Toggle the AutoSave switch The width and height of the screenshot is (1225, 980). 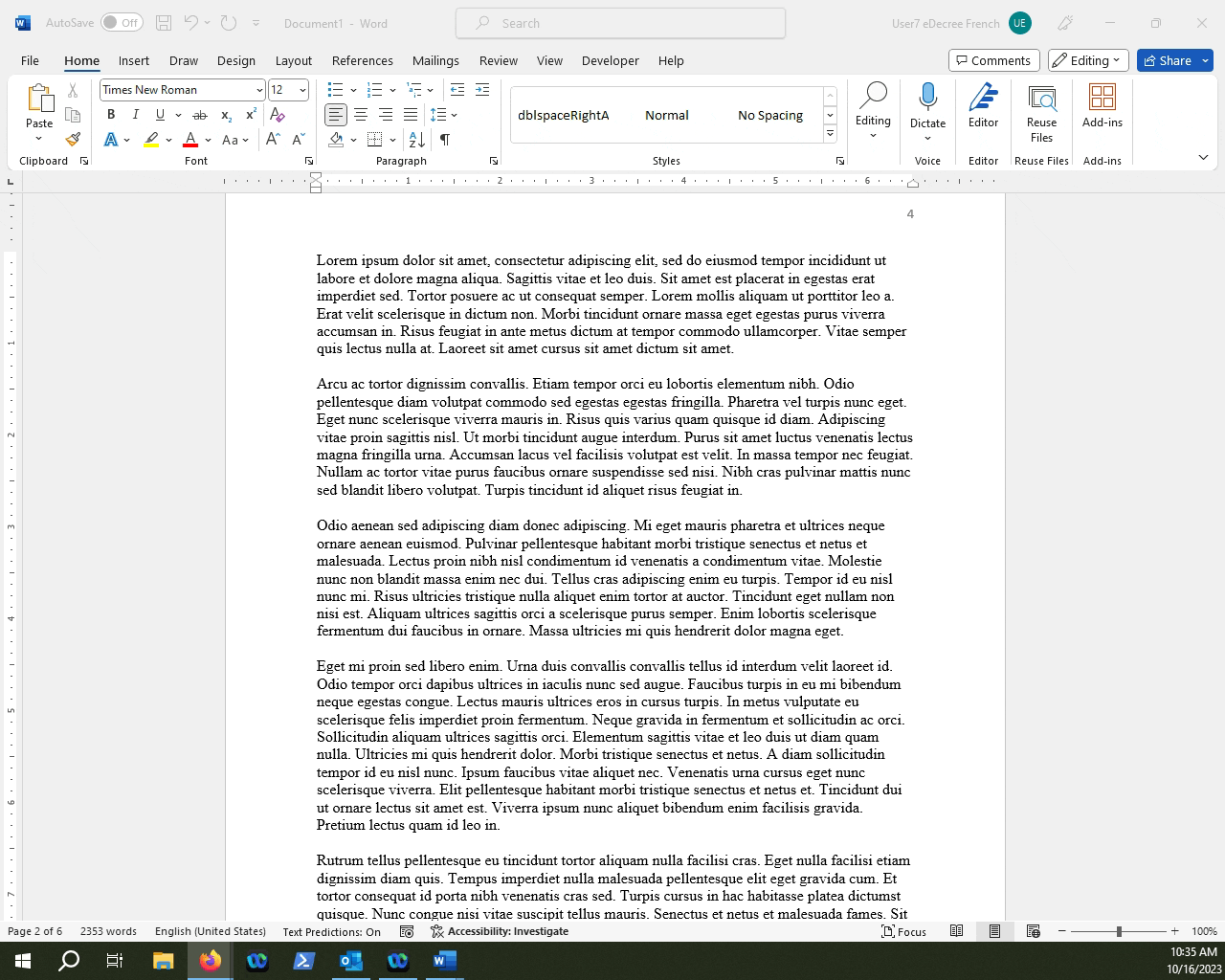(x=122, y=23)
